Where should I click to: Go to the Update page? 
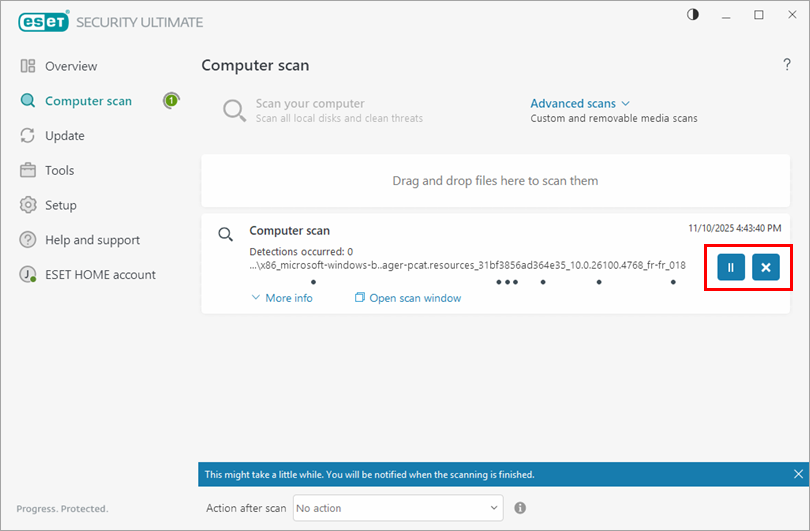(x=64, y=136)
